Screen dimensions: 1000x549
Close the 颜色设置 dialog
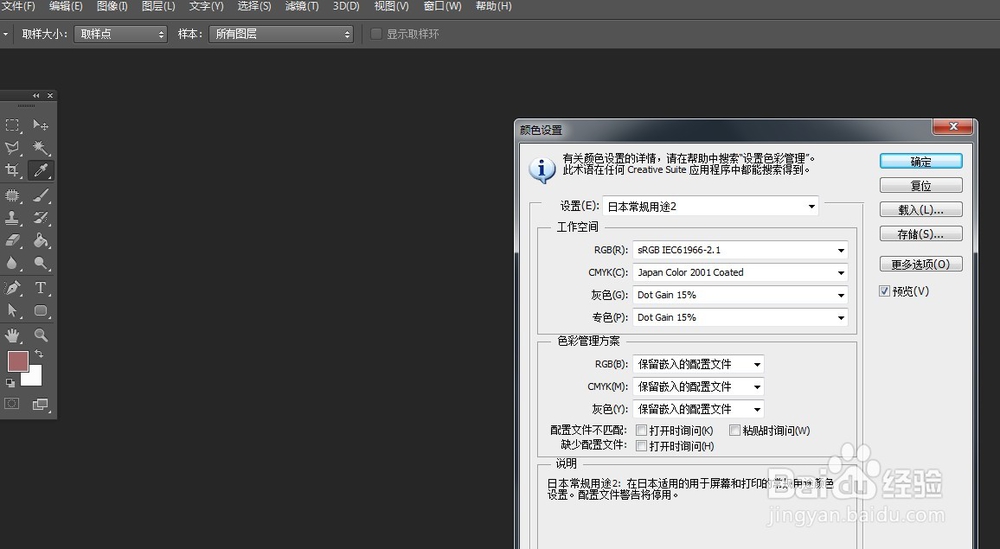pos(953,127)
